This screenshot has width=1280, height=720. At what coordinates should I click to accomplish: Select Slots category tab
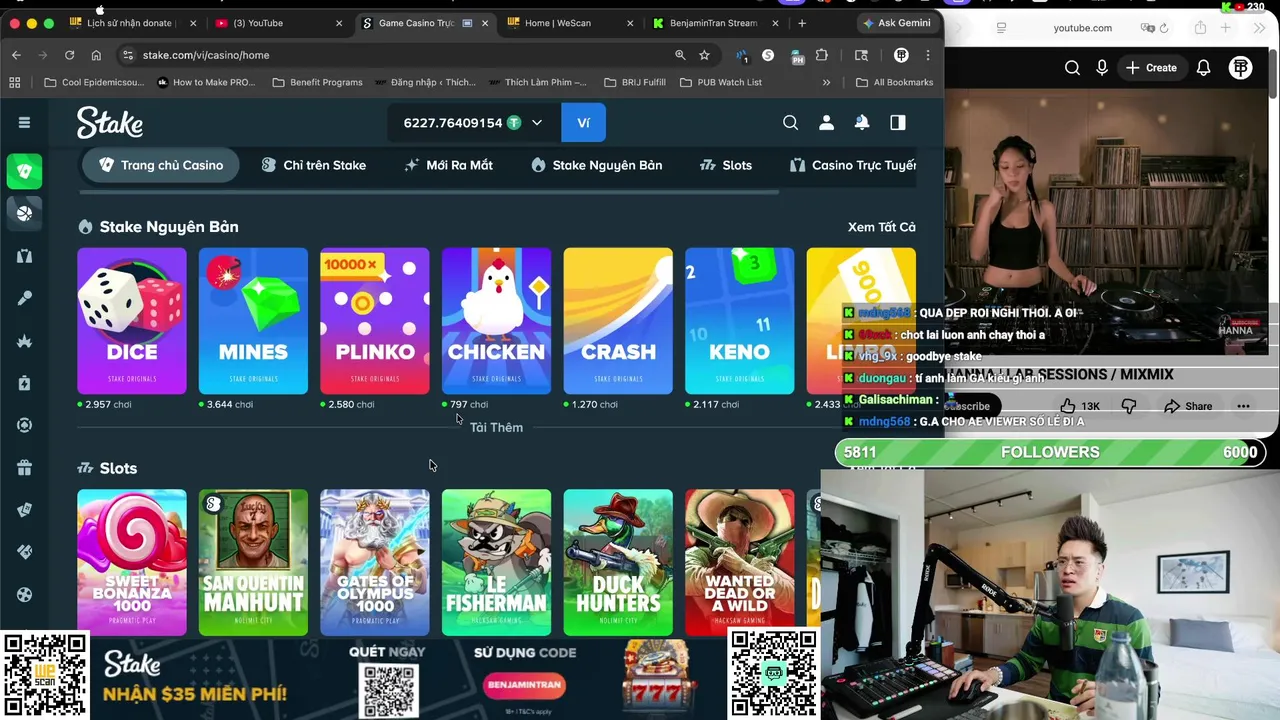(x=726, y=165)
